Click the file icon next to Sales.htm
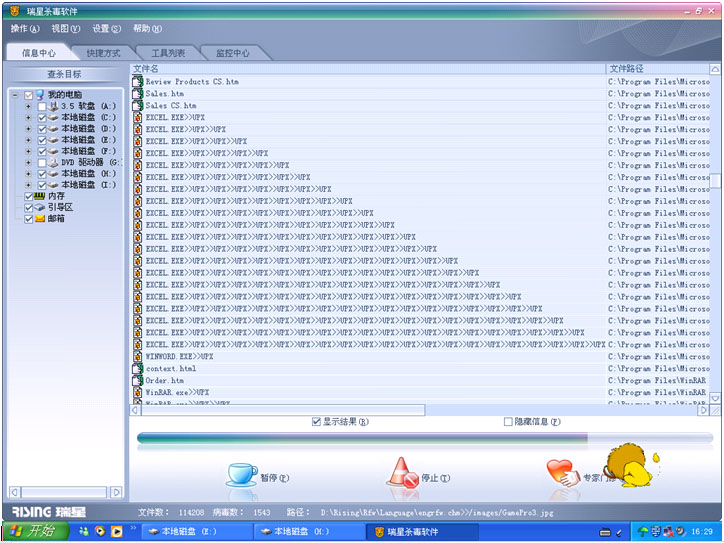The width and height of the screenshot is (724, 543). pos(138,94)
